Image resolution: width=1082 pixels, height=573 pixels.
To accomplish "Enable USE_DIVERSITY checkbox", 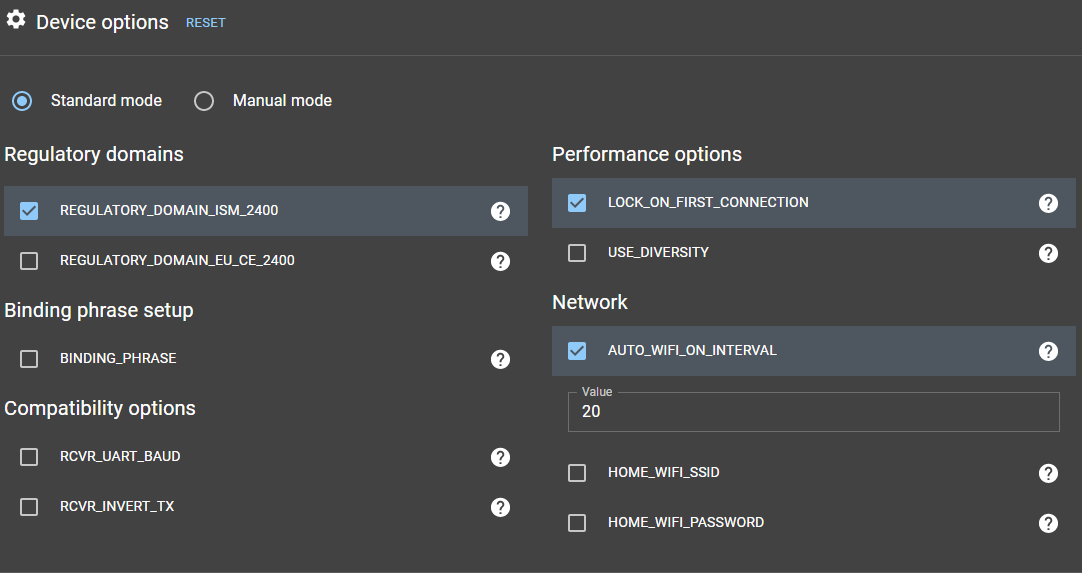I will (x=577, y=253).
